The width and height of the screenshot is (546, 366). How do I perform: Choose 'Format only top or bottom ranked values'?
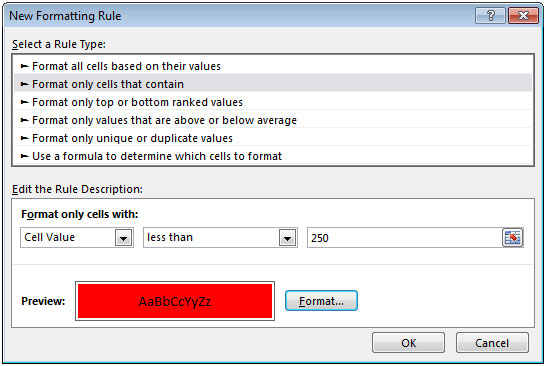point(273,102)
